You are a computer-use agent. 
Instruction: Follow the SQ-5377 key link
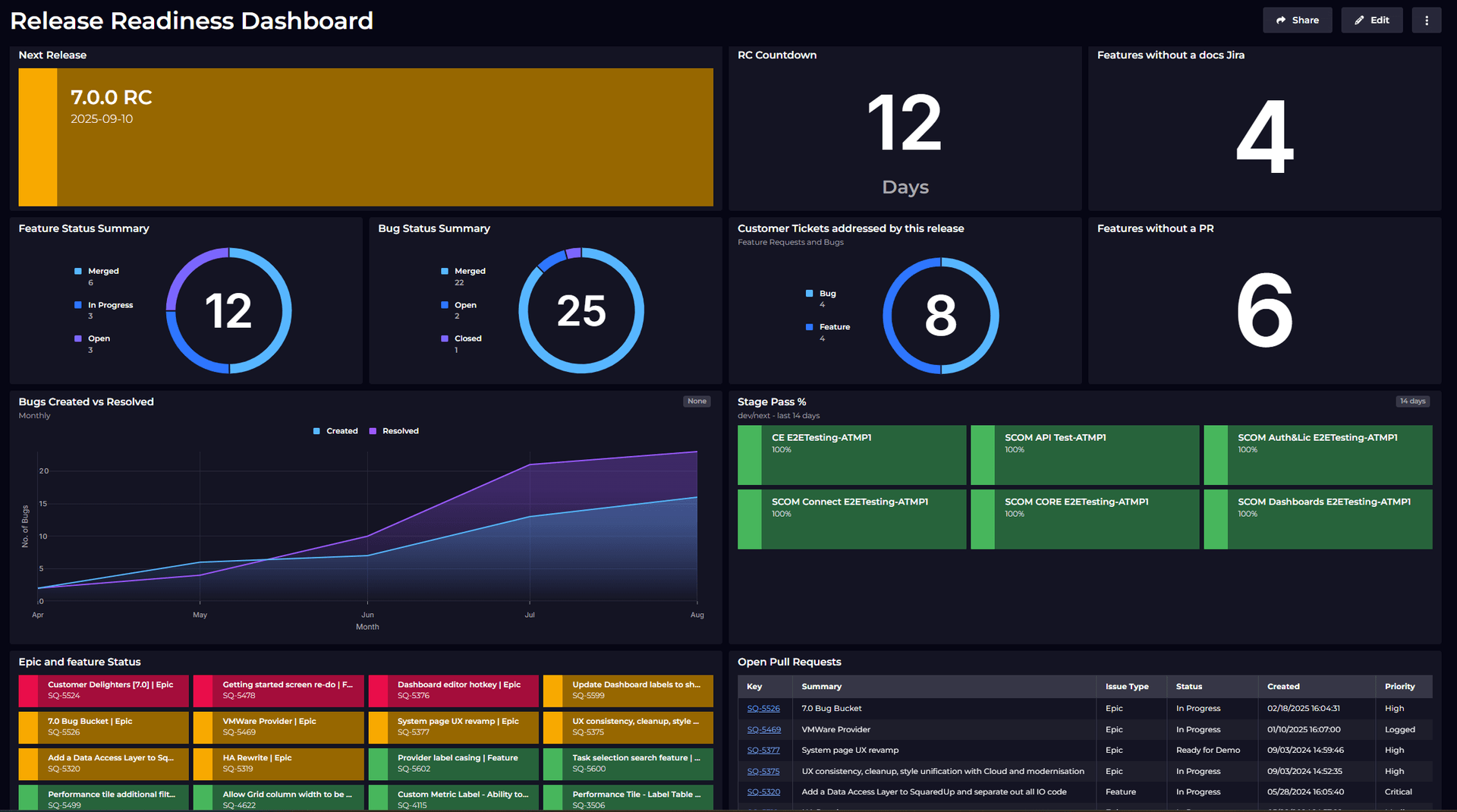point(763,750)
